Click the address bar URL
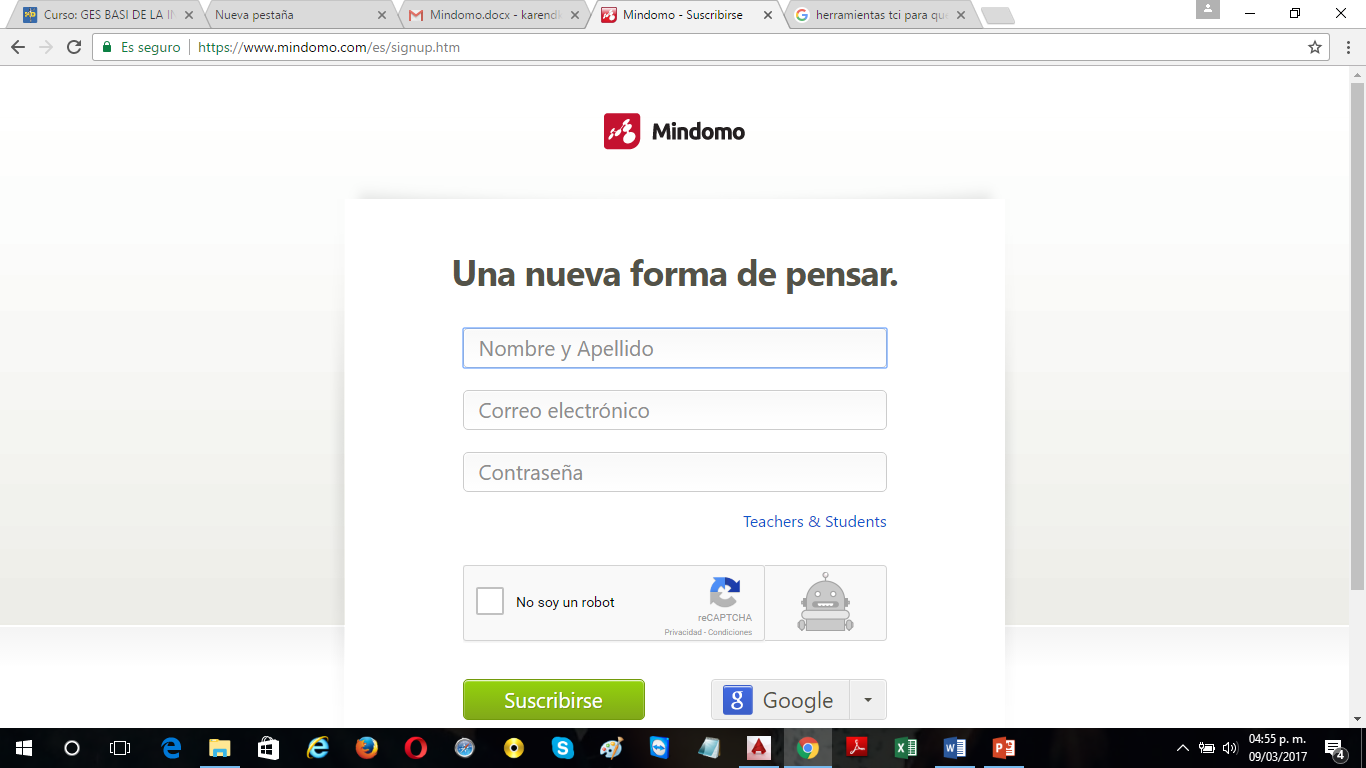 point(329,47)
